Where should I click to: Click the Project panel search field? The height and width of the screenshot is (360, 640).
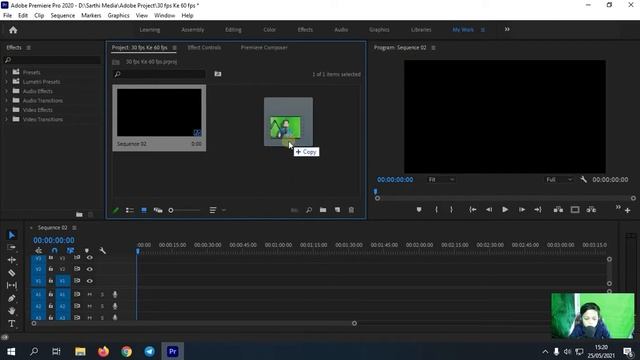point(159,74)
